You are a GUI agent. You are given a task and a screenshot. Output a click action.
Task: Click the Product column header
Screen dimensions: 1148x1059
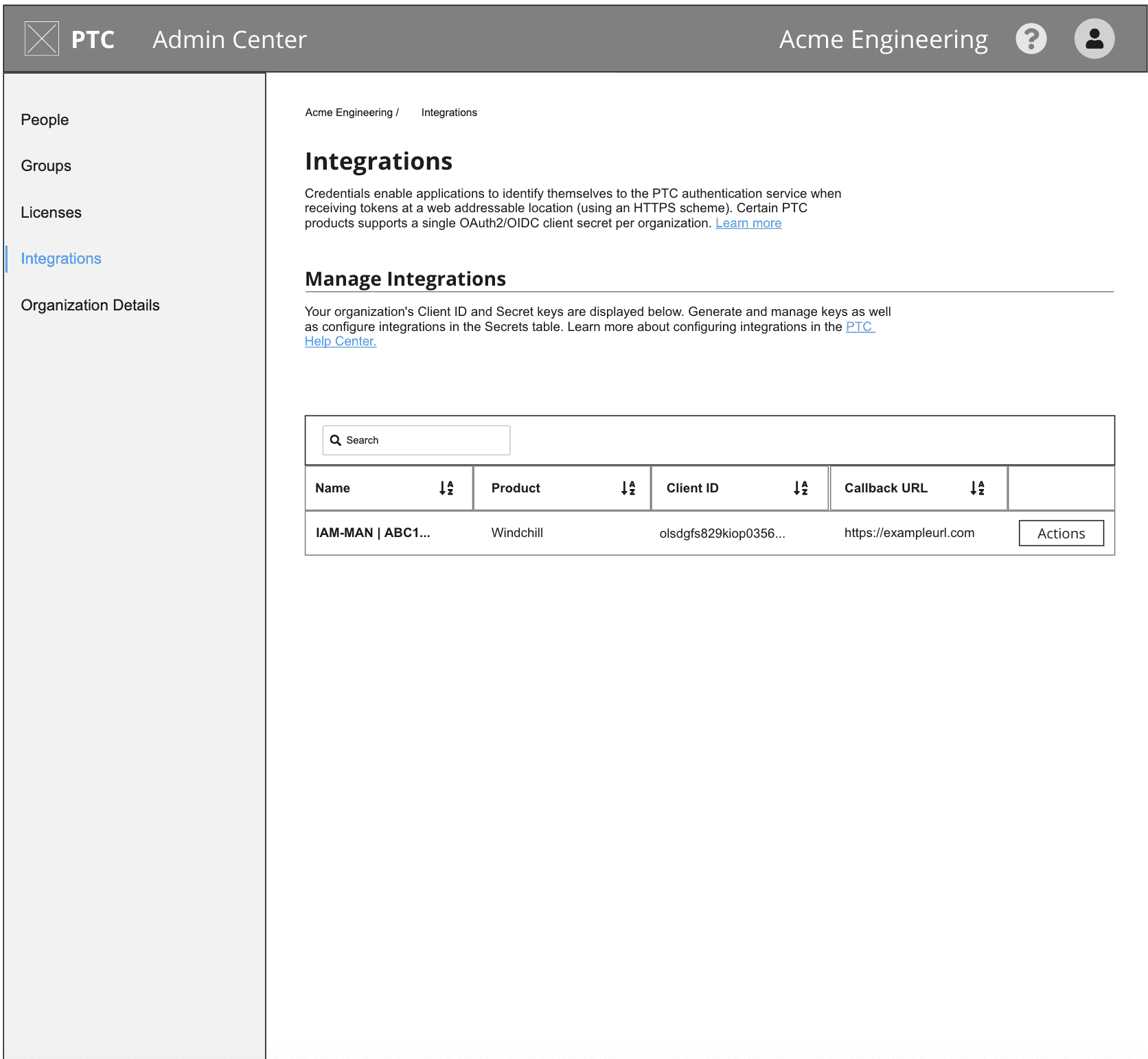tap(562, 488)
